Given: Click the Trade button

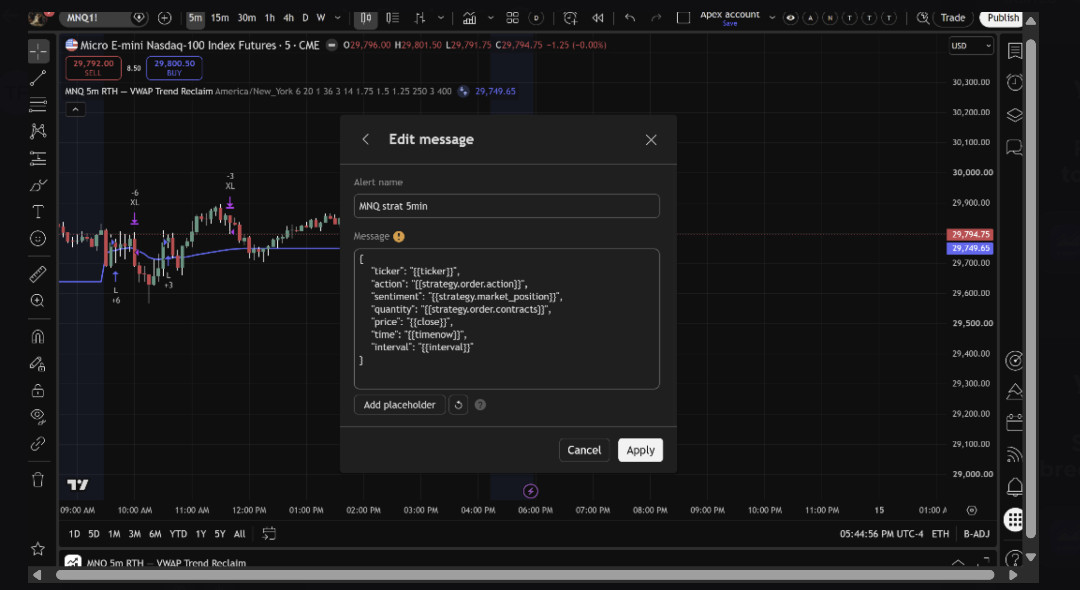Looking at the screenshot, I should (953, 18).
